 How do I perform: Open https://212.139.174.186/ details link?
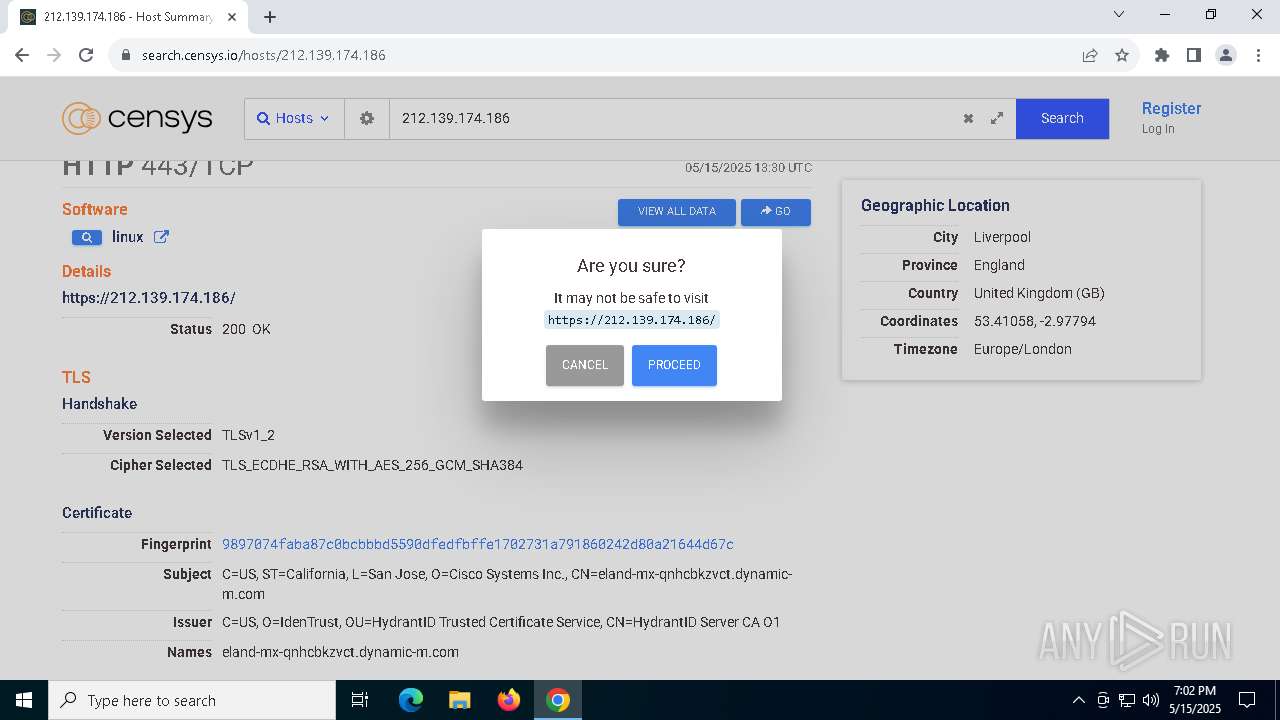[149, 298]
